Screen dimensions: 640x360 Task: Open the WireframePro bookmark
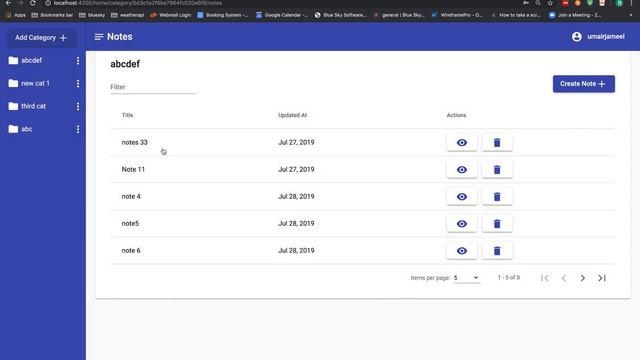(457, 15)
